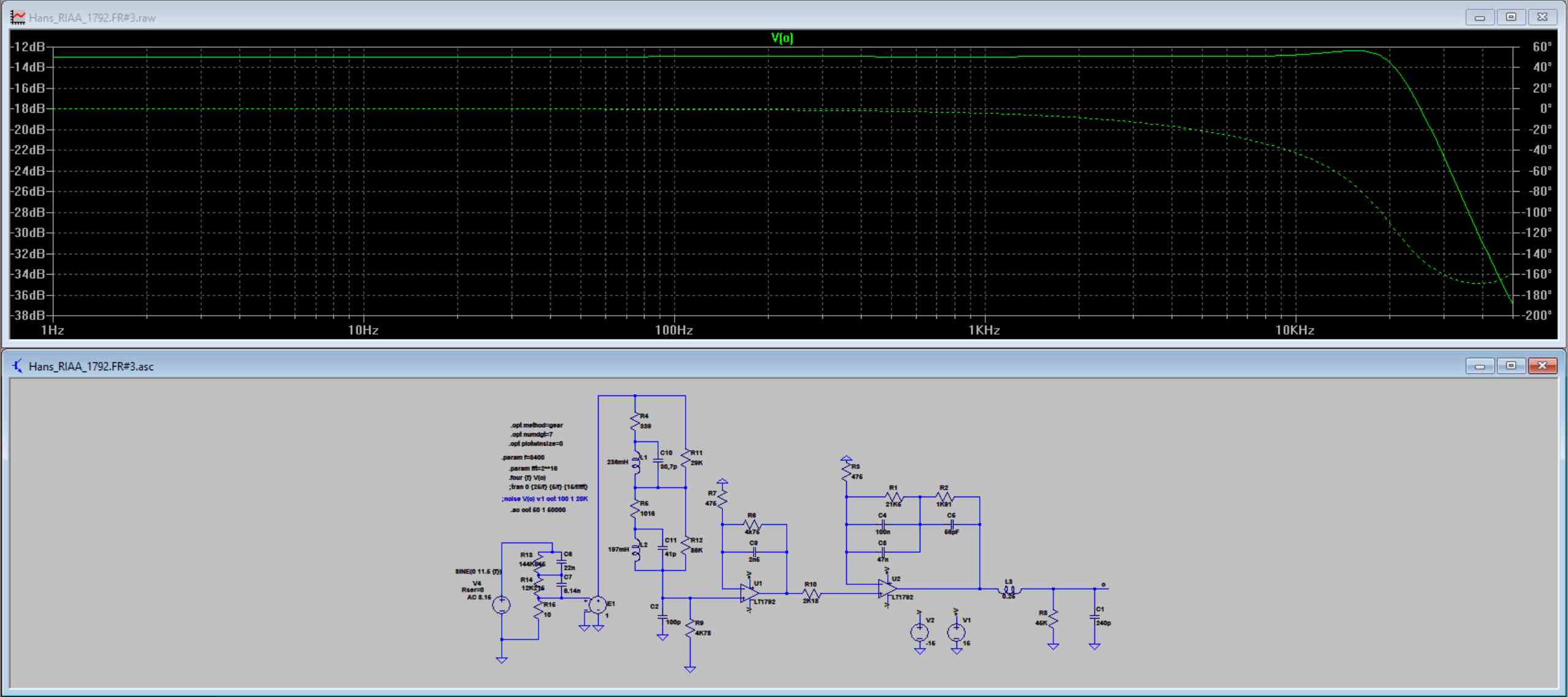Select capacitor C11 41p symbol
The width and height of the screenshot is (1568, 697).
(663, 547)
